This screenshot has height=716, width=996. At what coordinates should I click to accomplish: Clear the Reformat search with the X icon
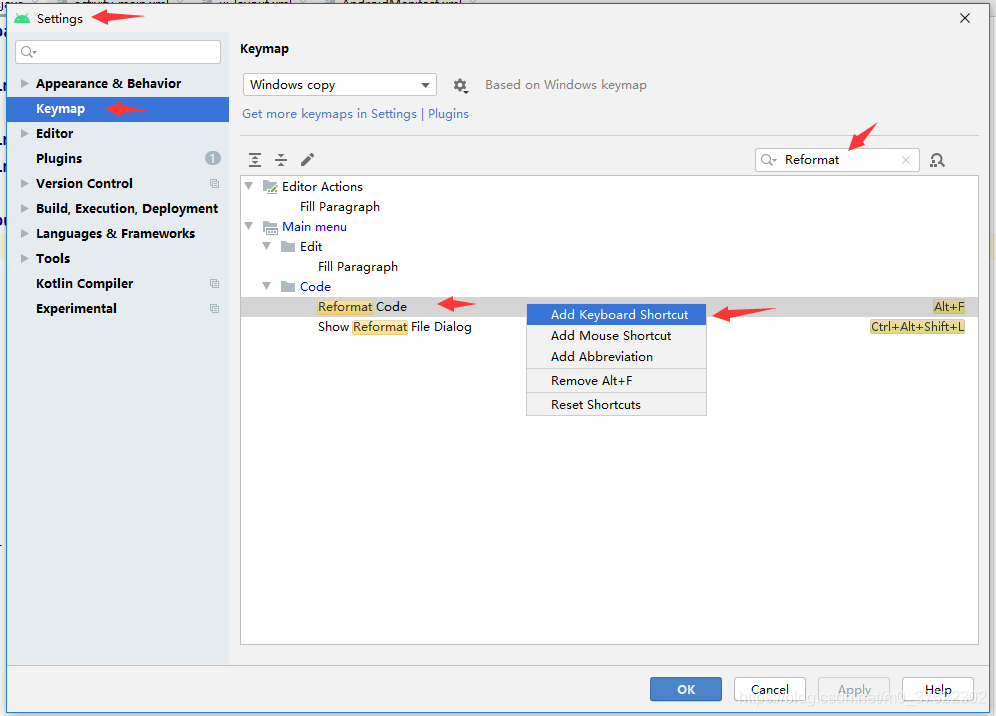pos(906,159)
